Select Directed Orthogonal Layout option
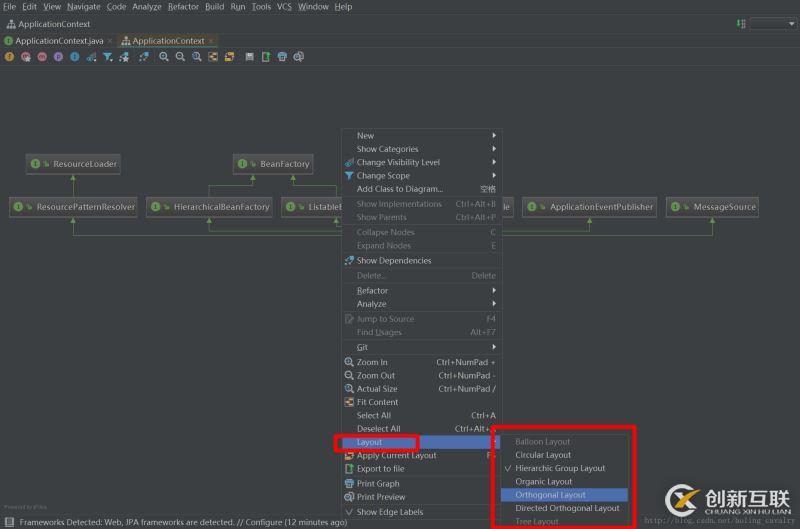This screenshot has width=800, height=529. [564, 508]
